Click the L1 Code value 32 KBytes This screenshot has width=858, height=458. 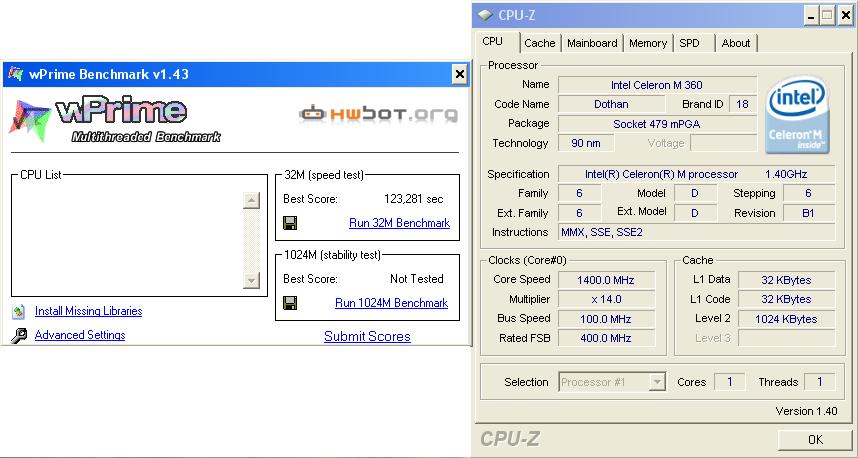tap(786, 299)
